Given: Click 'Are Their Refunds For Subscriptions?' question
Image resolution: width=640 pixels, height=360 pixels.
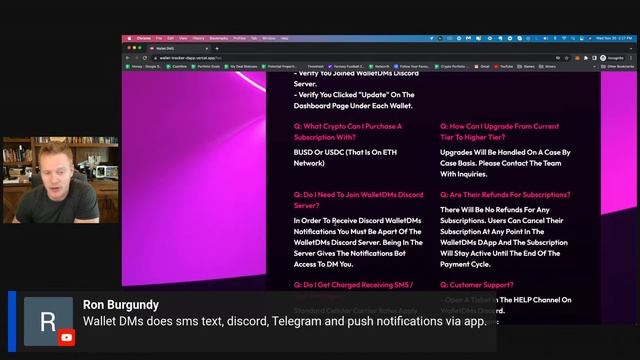Looking at the screenshot, I should tap(505, 195).
